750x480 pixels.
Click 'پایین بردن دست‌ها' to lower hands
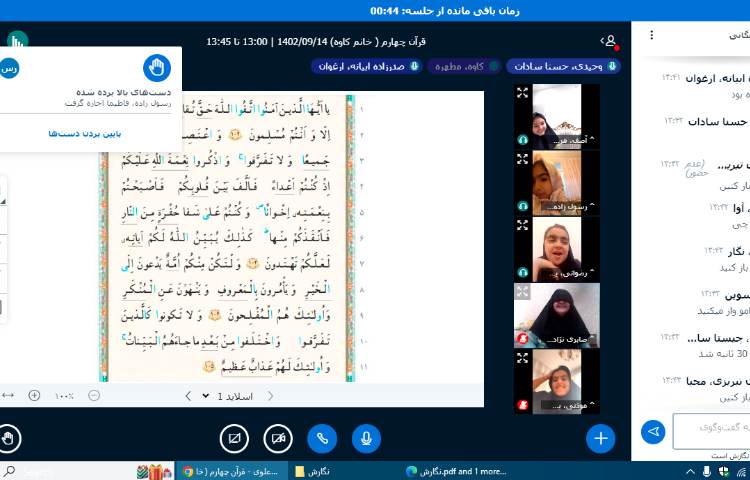pos(85,134)
